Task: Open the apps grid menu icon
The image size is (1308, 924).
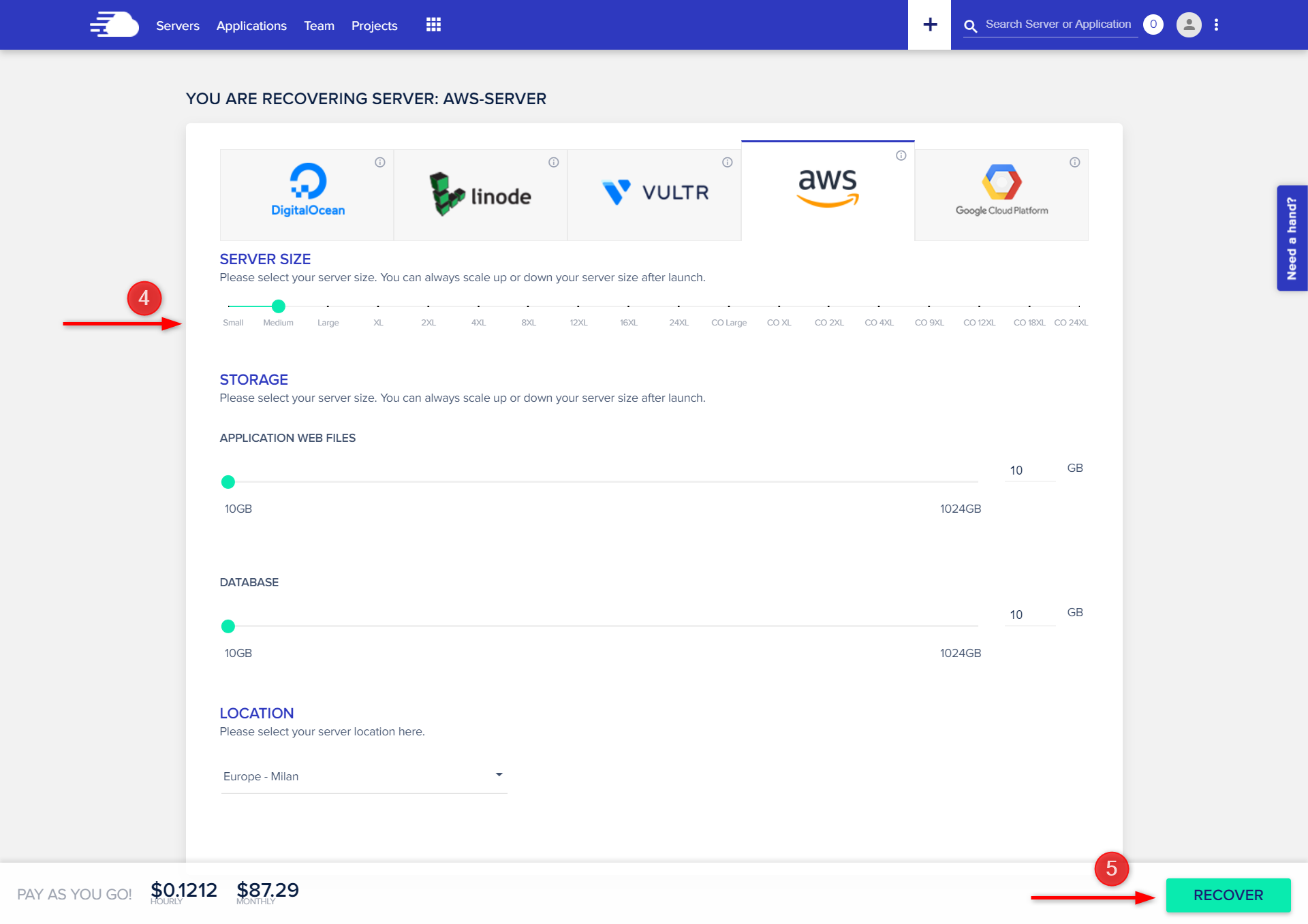Action: [433, 25]
